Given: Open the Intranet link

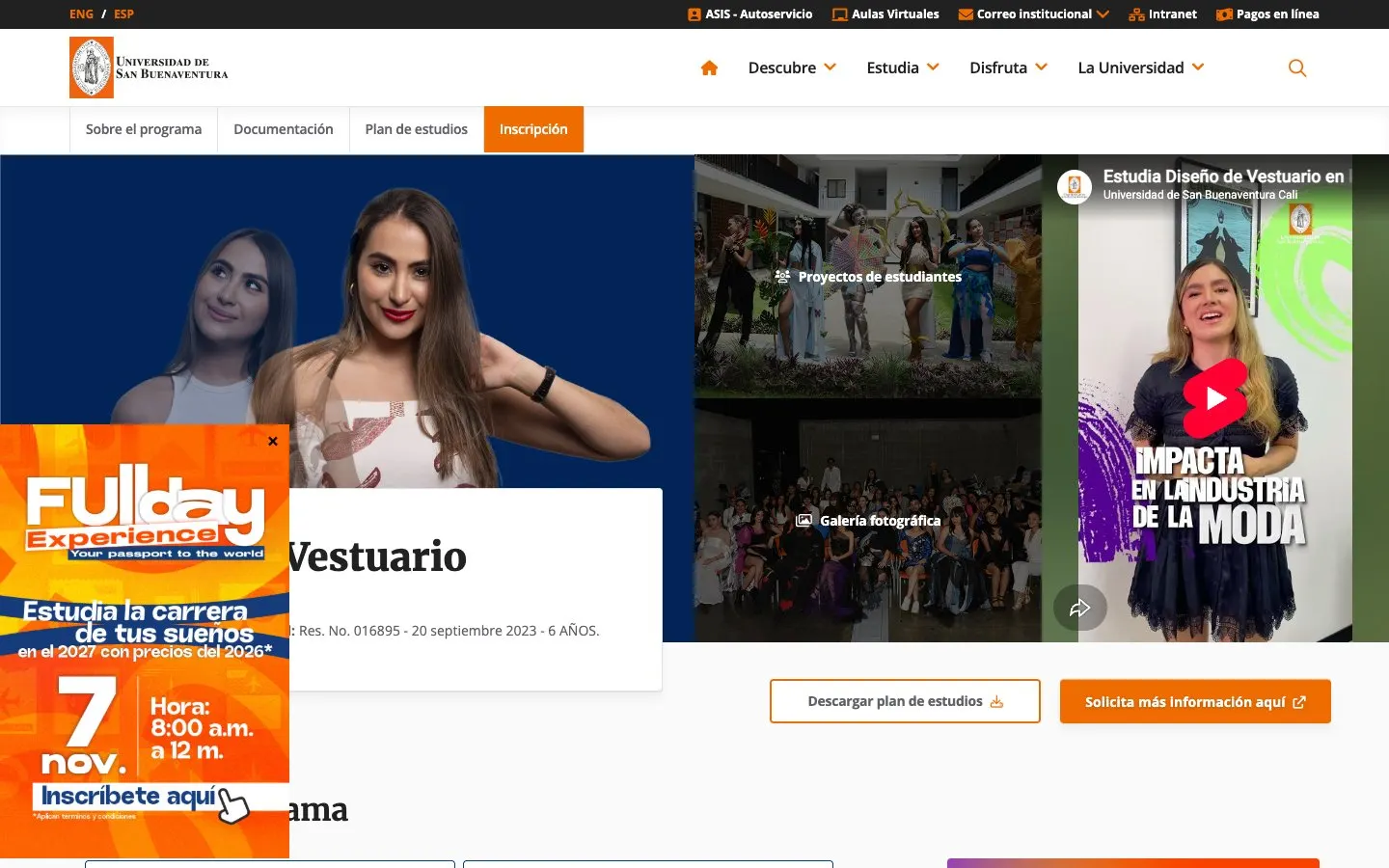Looking at the screenshot, I should point(1162,14).
